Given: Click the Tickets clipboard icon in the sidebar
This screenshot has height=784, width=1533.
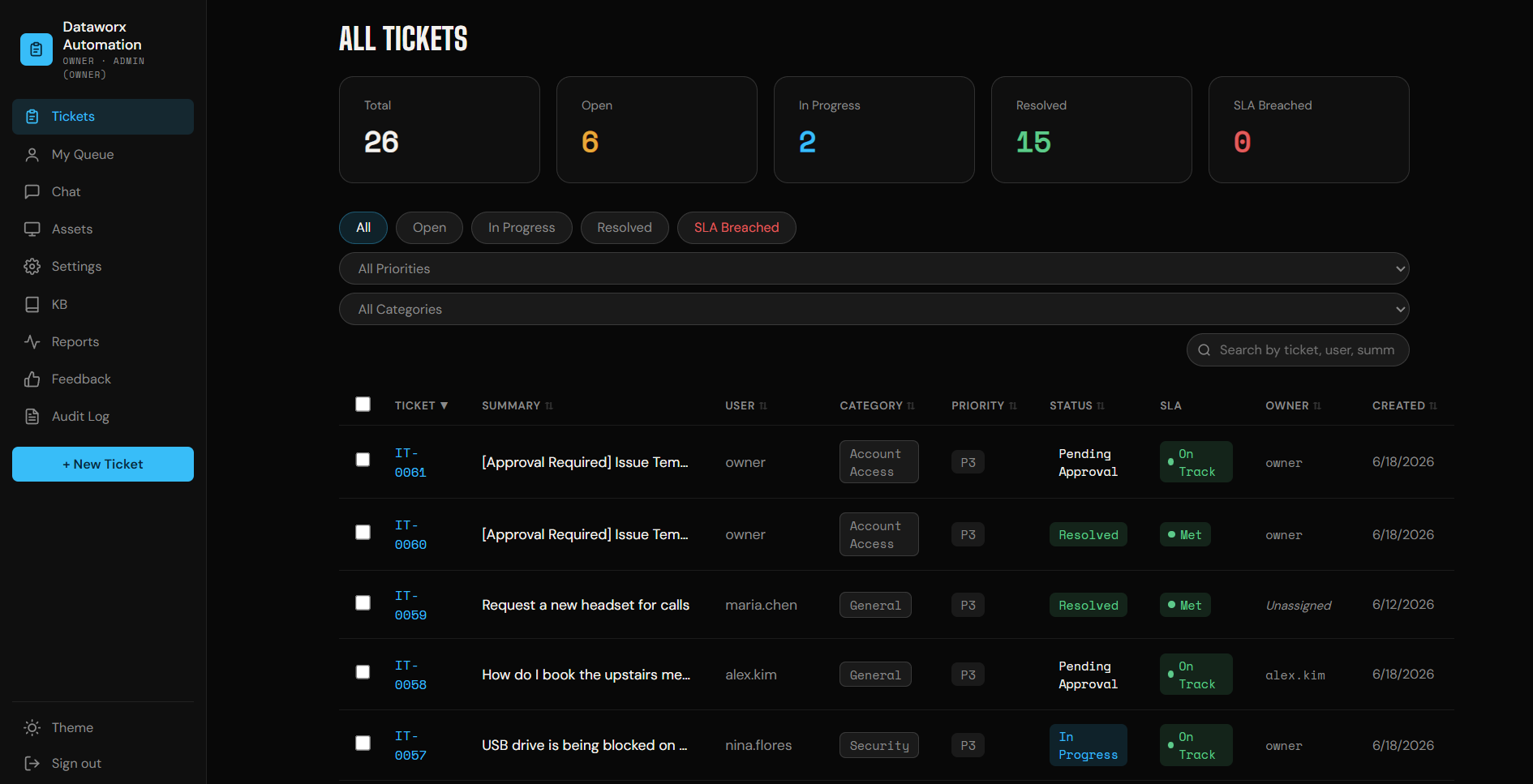Looking at the screenshot, I should 32,117.
